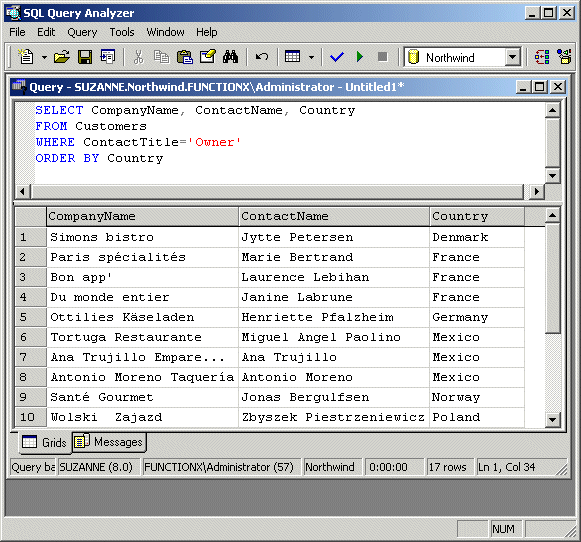Image resolution: width=581 pixels, height=542 pixels.
Task: Open the Query menu
Action: 82,32
